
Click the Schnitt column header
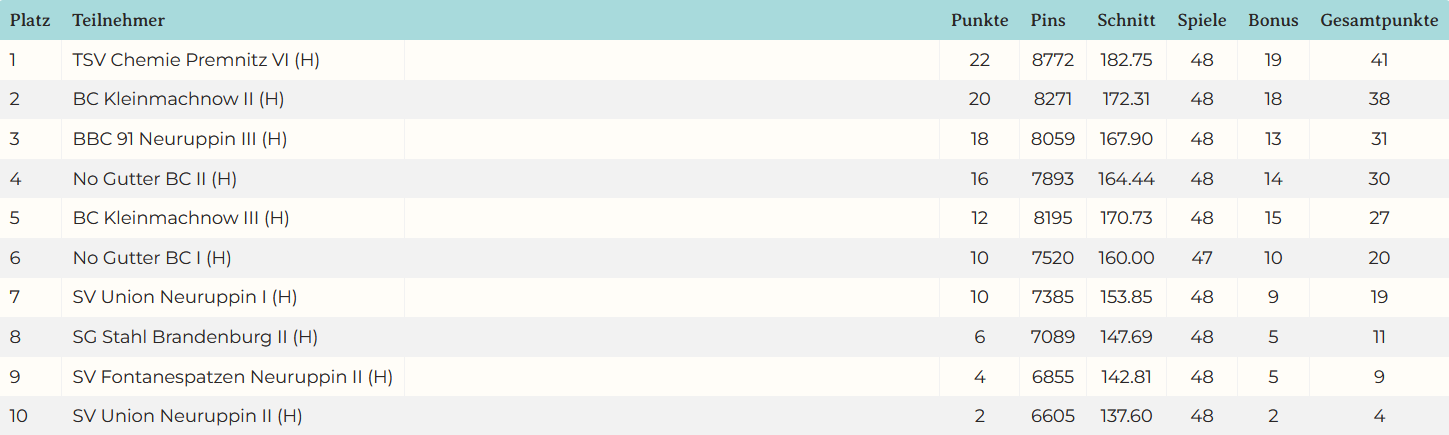click(1126, 20)
